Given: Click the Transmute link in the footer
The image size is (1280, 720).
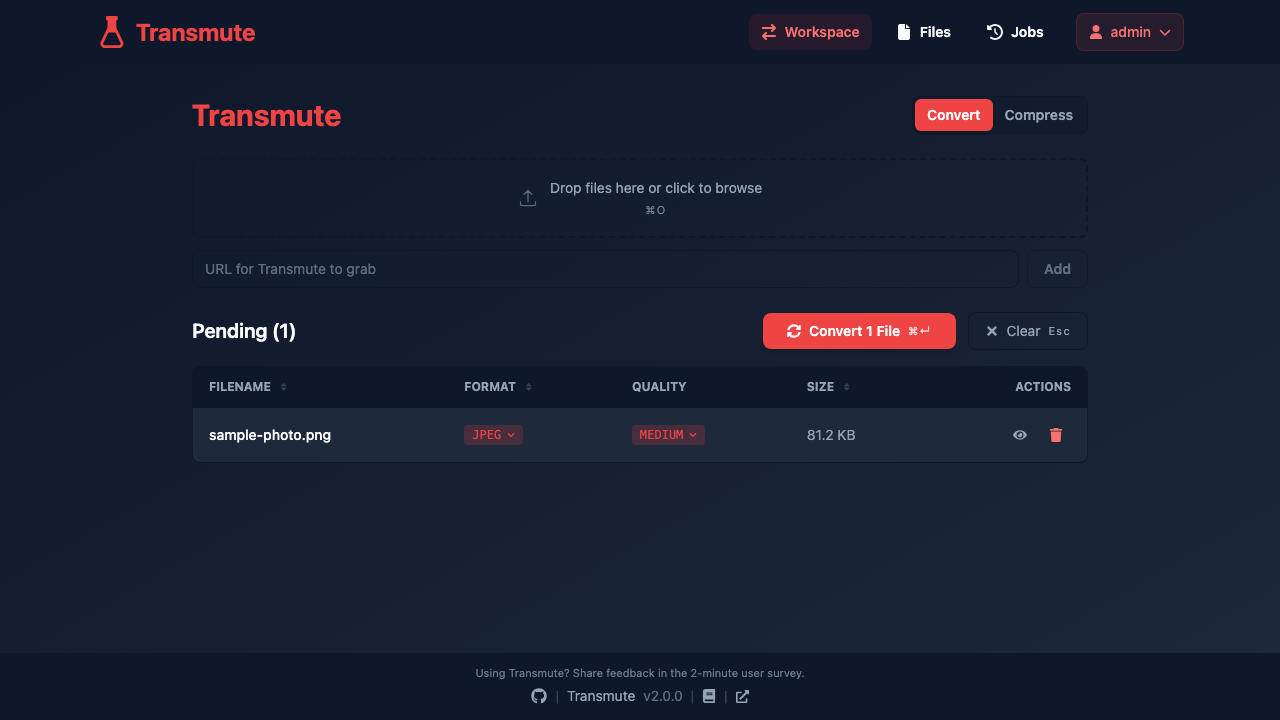Looking at the screenshot, I should point(601,696).
